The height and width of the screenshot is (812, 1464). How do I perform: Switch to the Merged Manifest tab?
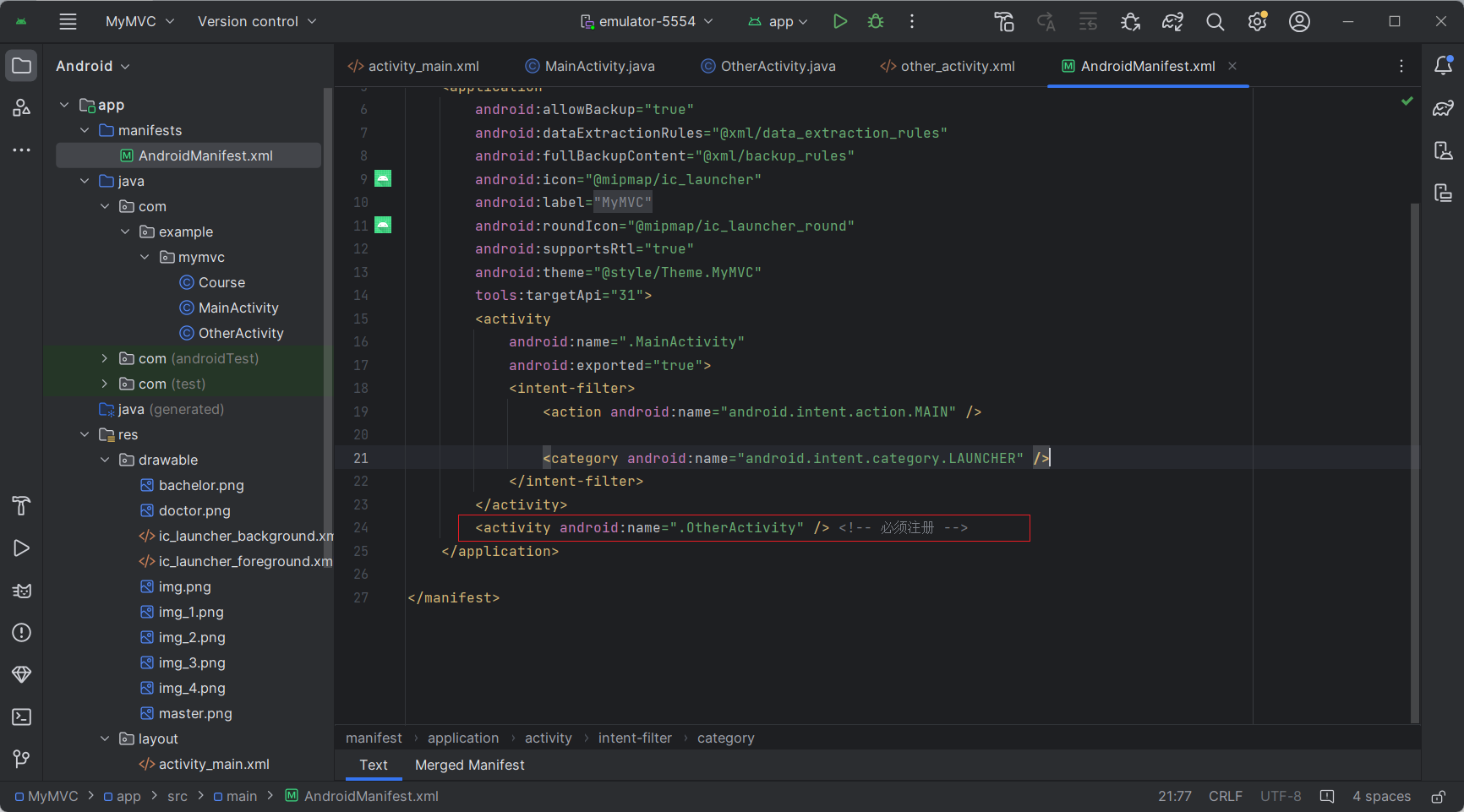(x=469, y=765)
